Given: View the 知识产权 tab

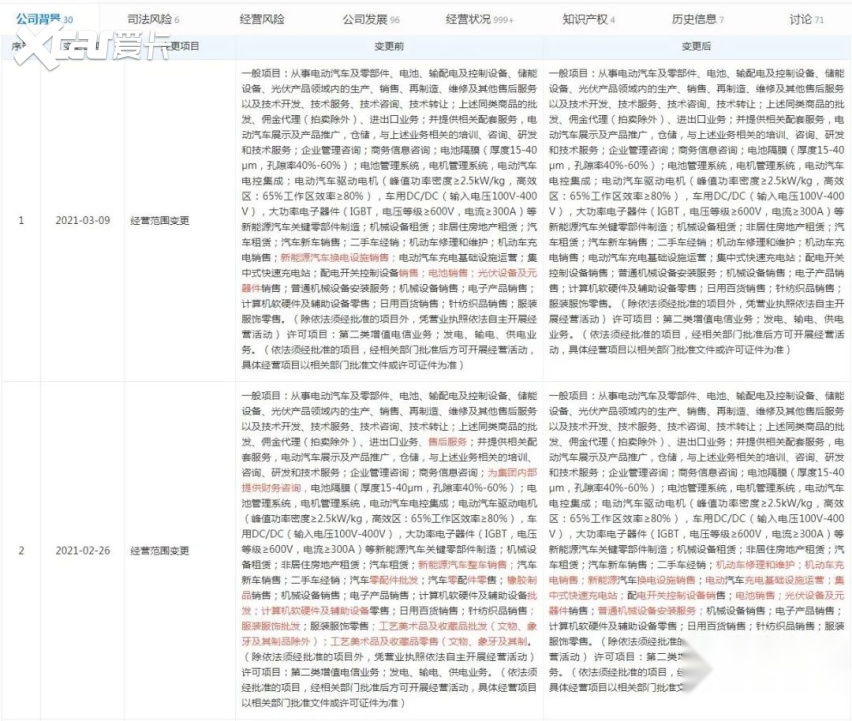Looking at the screenshot, I should [588, 19].
